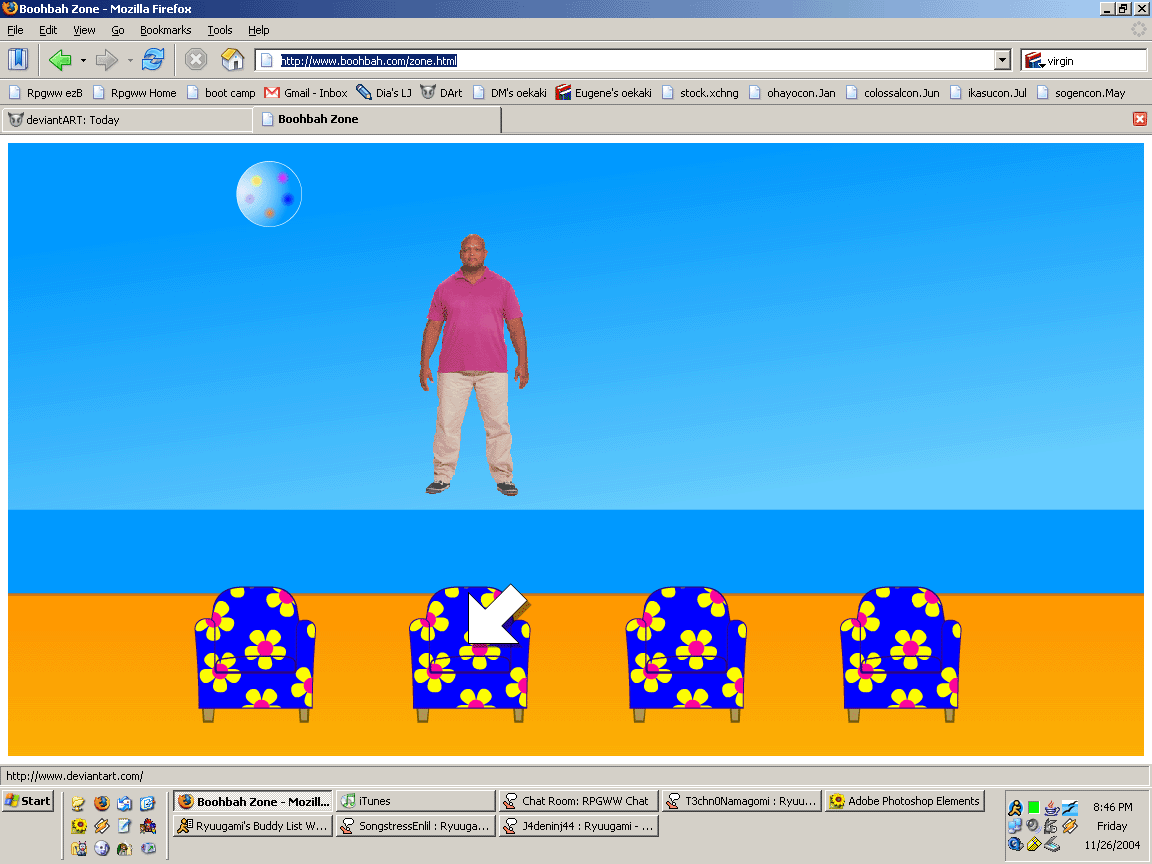Click the network computers tray icon
1152x864 pixels.
click(x=1015, y=826)
